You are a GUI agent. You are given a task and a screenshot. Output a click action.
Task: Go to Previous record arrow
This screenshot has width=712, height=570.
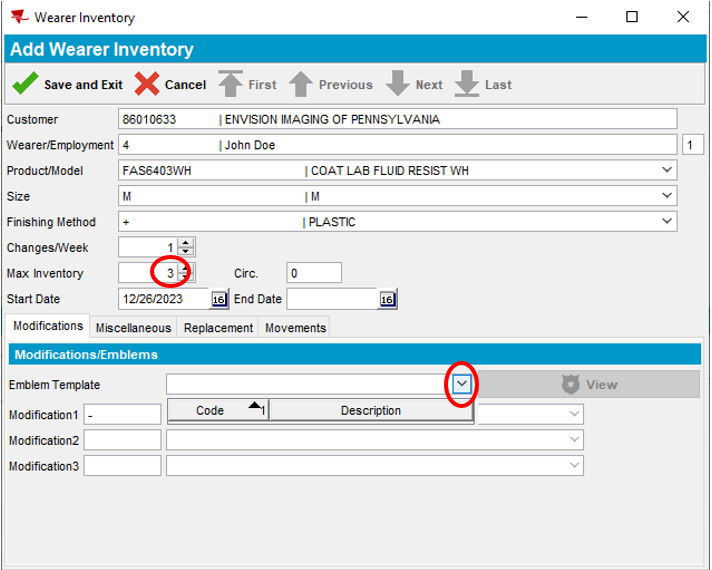click(x=301, y=85)
